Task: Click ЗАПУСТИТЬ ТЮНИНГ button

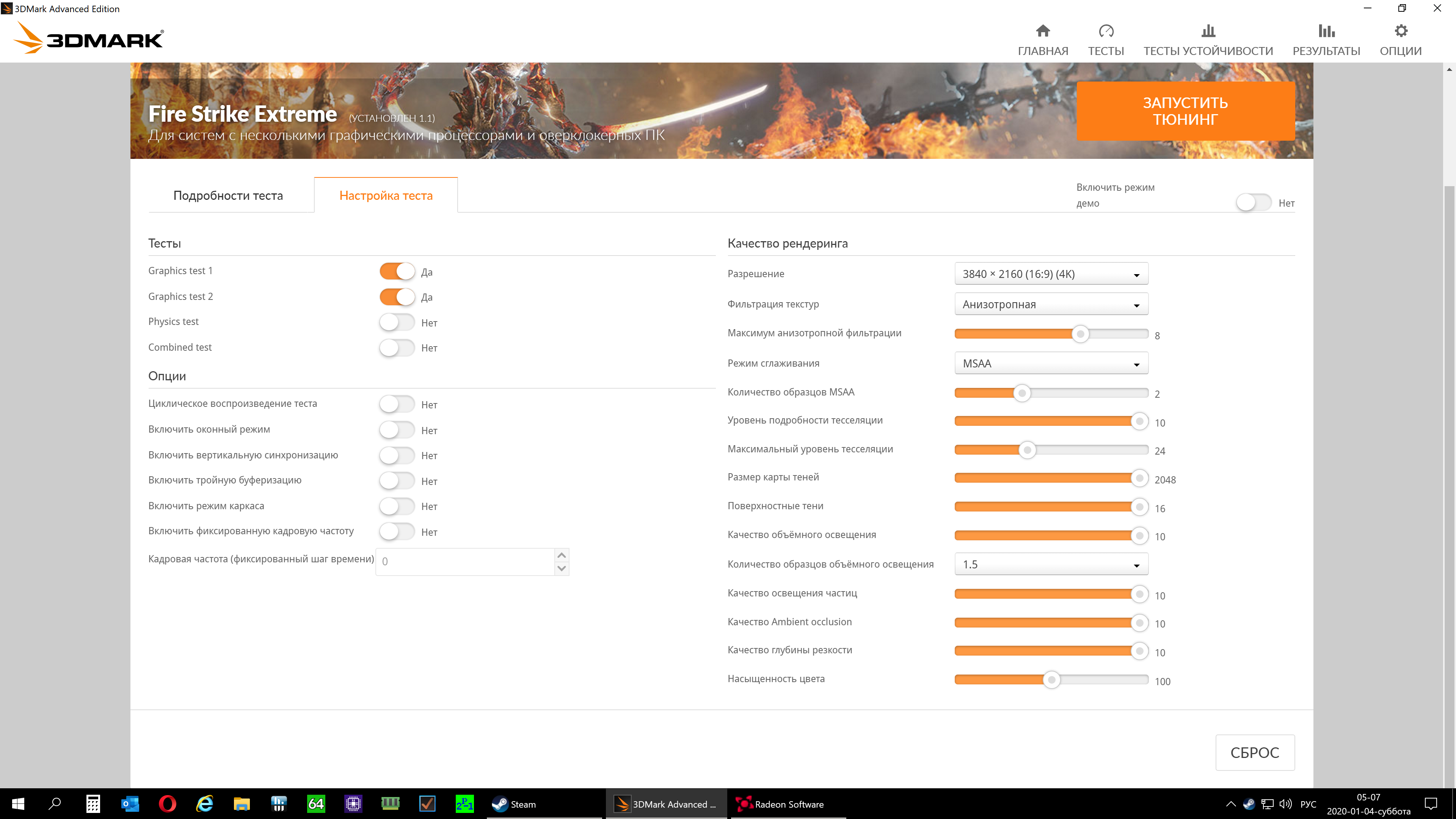Action: pyautogui.click(x=1185, y=111)
